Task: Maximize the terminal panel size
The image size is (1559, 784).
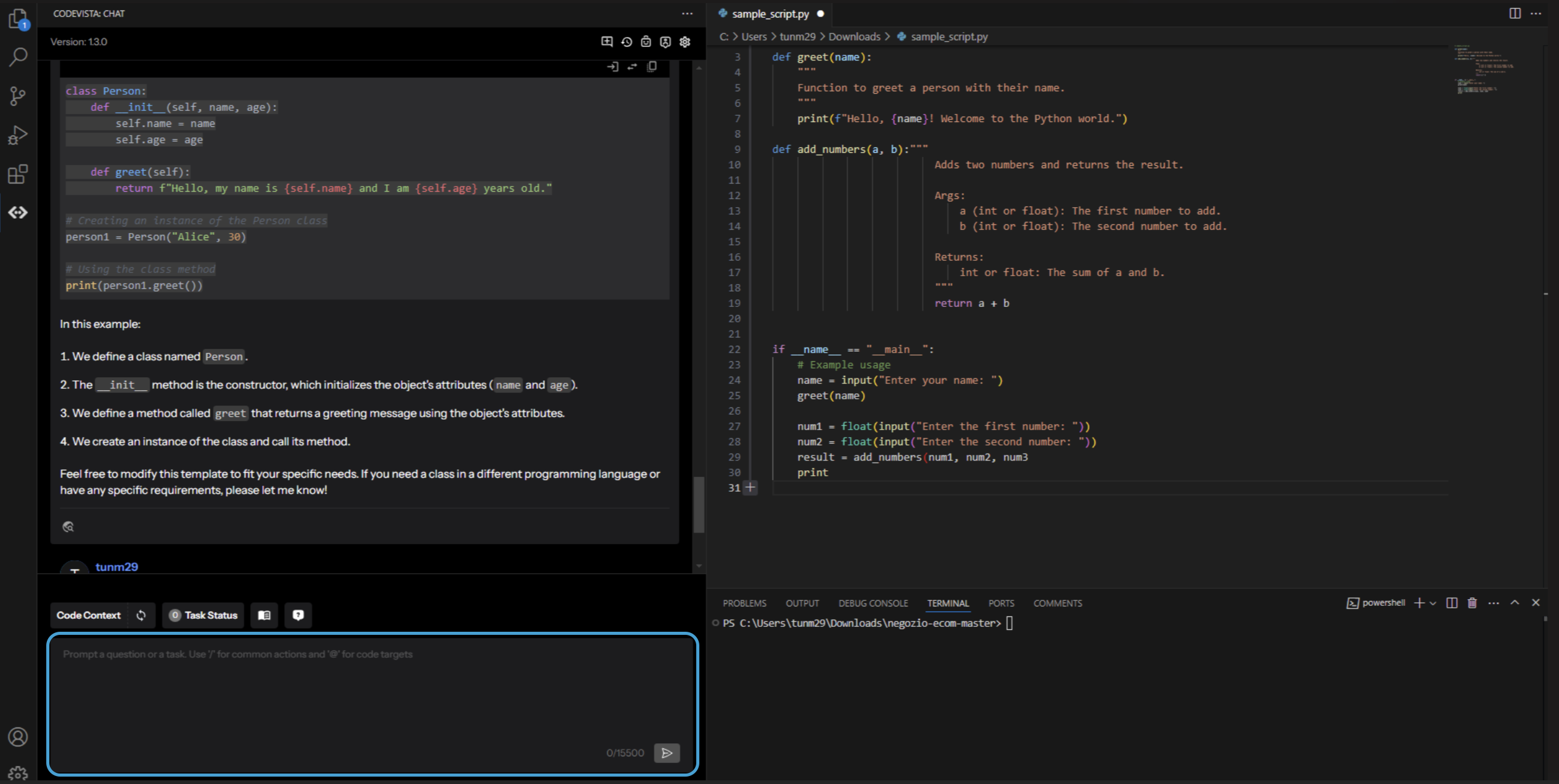Action: coord(1515,603)
